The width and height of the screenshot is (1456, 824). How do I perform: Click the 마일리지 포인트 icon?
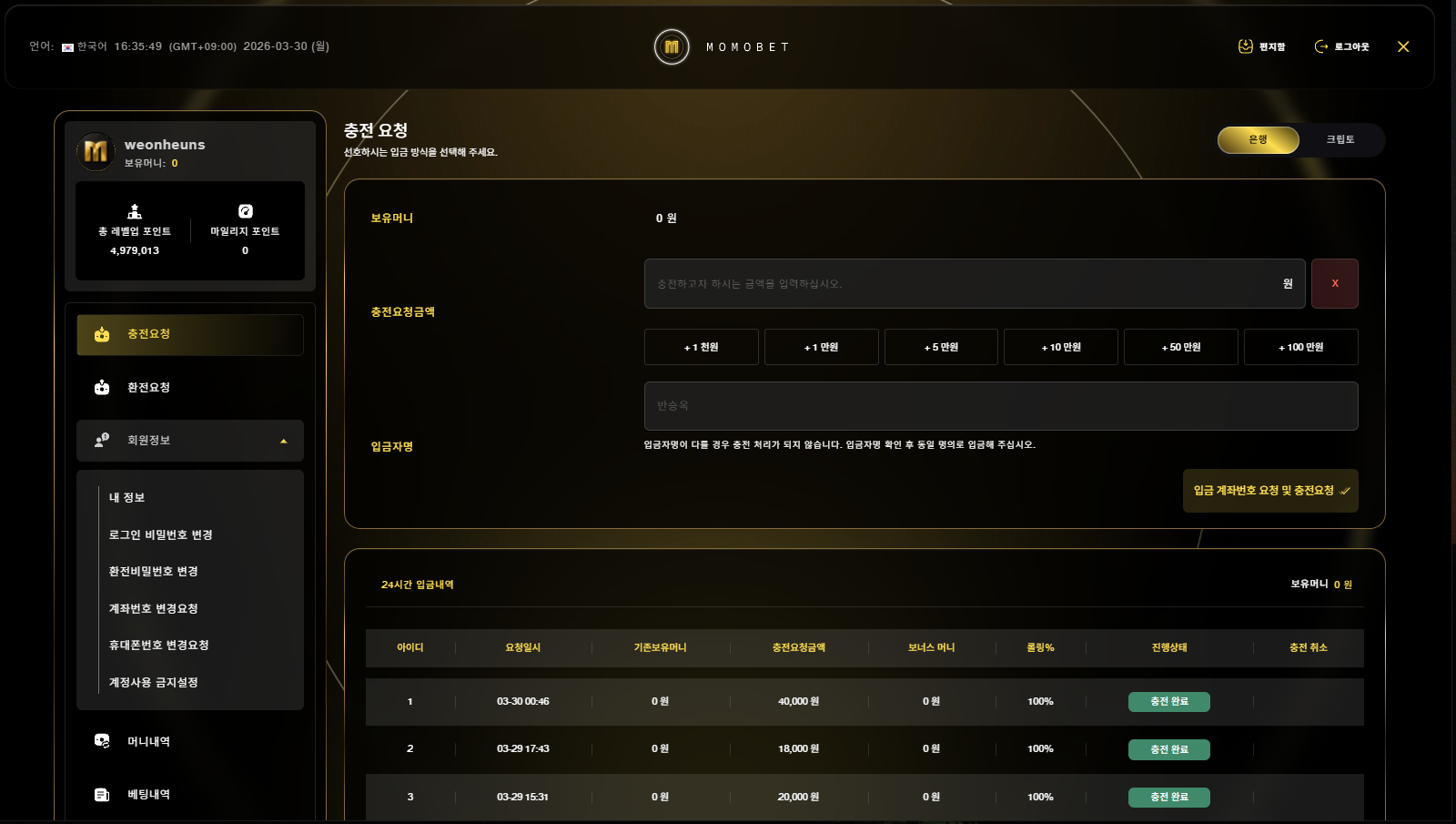pos(245,211)
